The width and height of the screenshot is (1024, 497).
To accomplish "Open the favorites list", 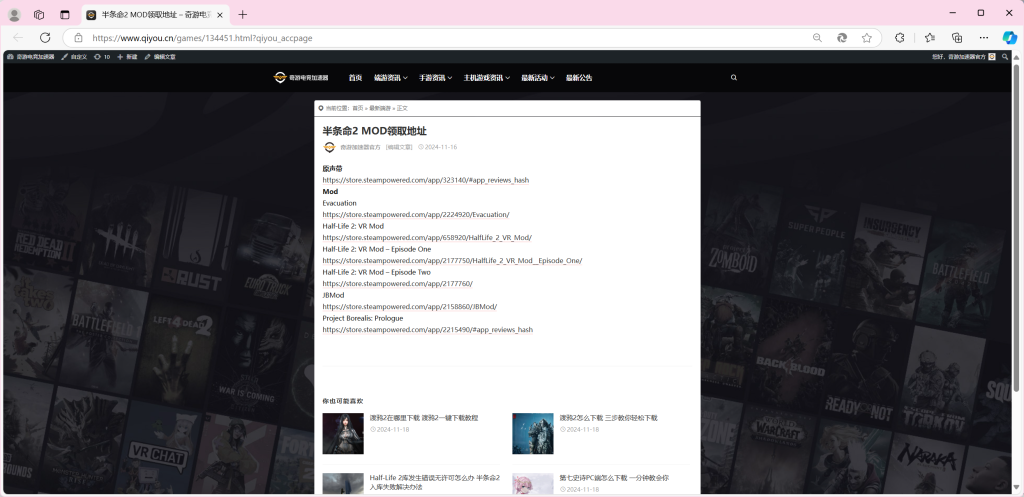I will tap(930, 38).
